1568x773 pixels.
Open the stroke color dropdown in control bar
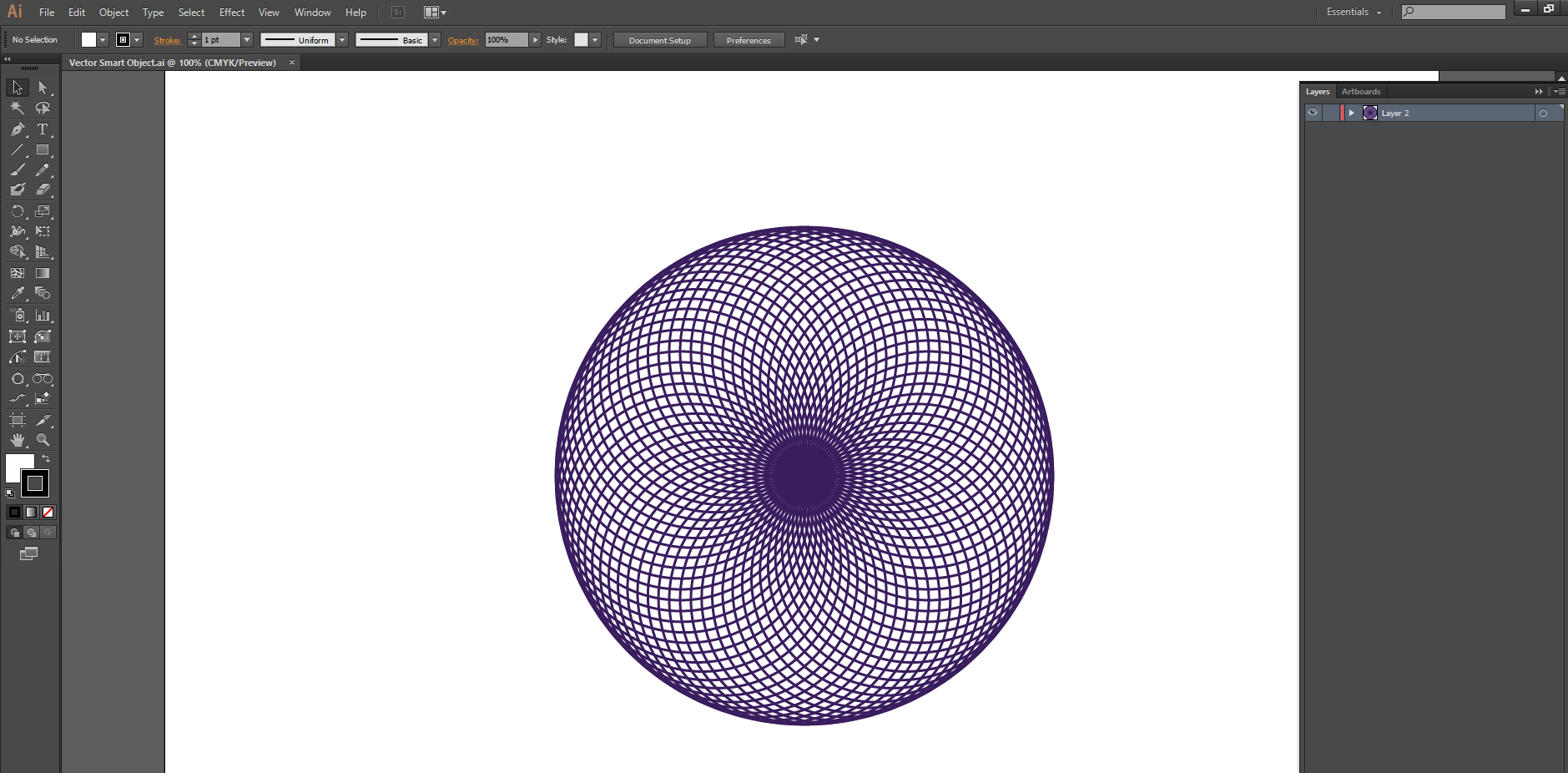pyautogui.click(x=137, y=40)
